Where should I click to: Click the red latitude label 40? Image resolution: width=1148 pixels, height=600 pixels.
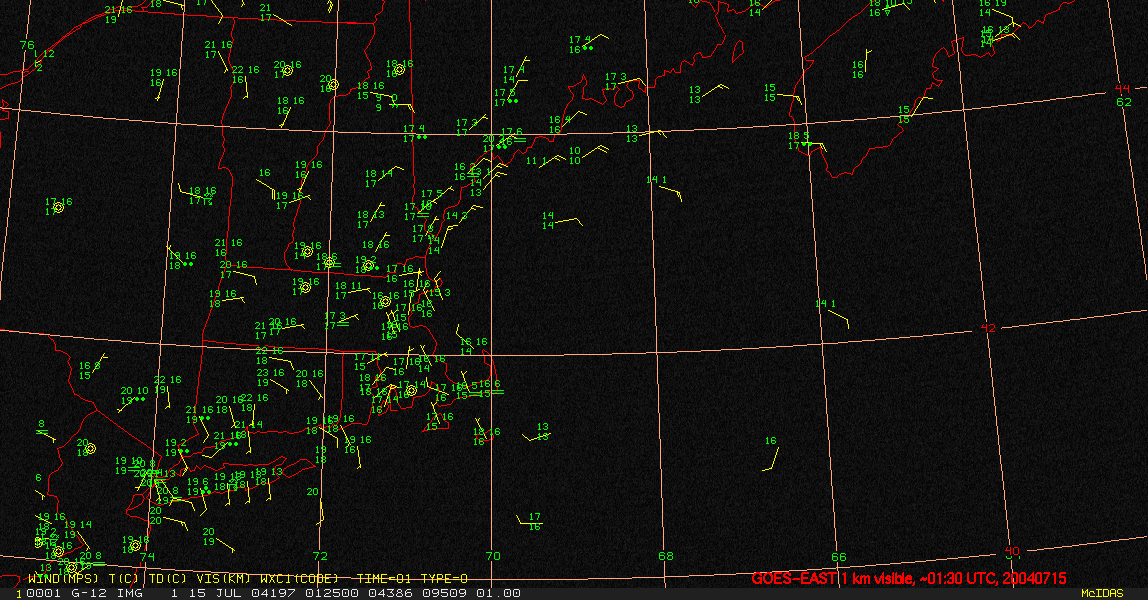click(x=1012, y=551)
